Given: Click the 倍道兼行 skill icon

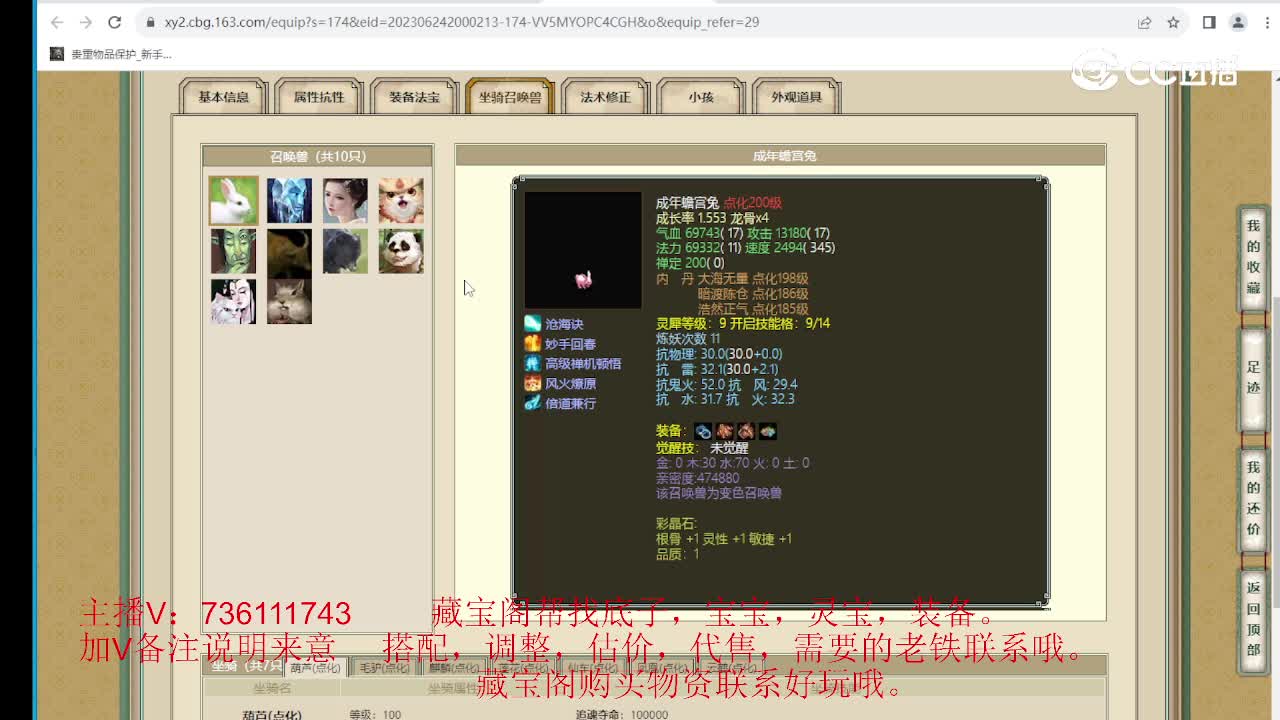Looking at the screenshot, I should pos(533,403).
